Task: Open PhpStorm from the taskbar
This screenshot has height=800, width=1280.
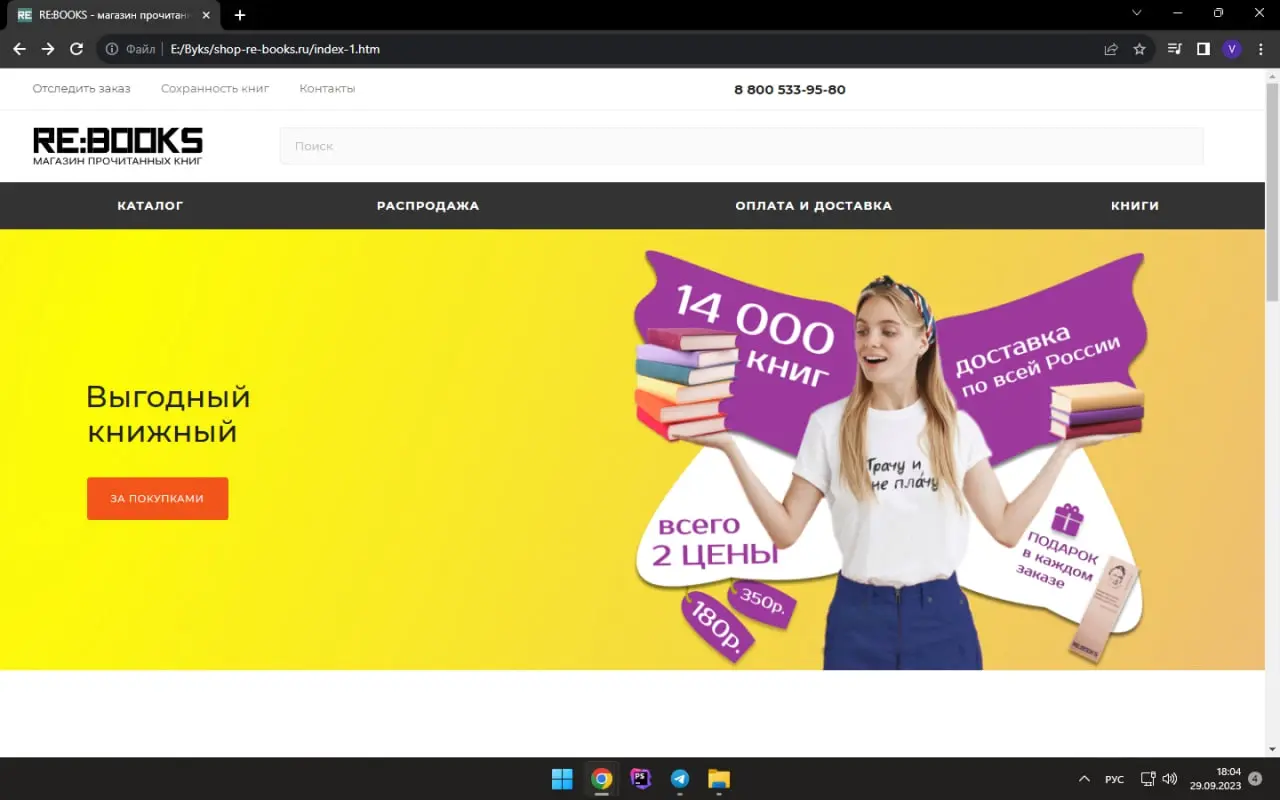Action: click(x=641, y=779)
